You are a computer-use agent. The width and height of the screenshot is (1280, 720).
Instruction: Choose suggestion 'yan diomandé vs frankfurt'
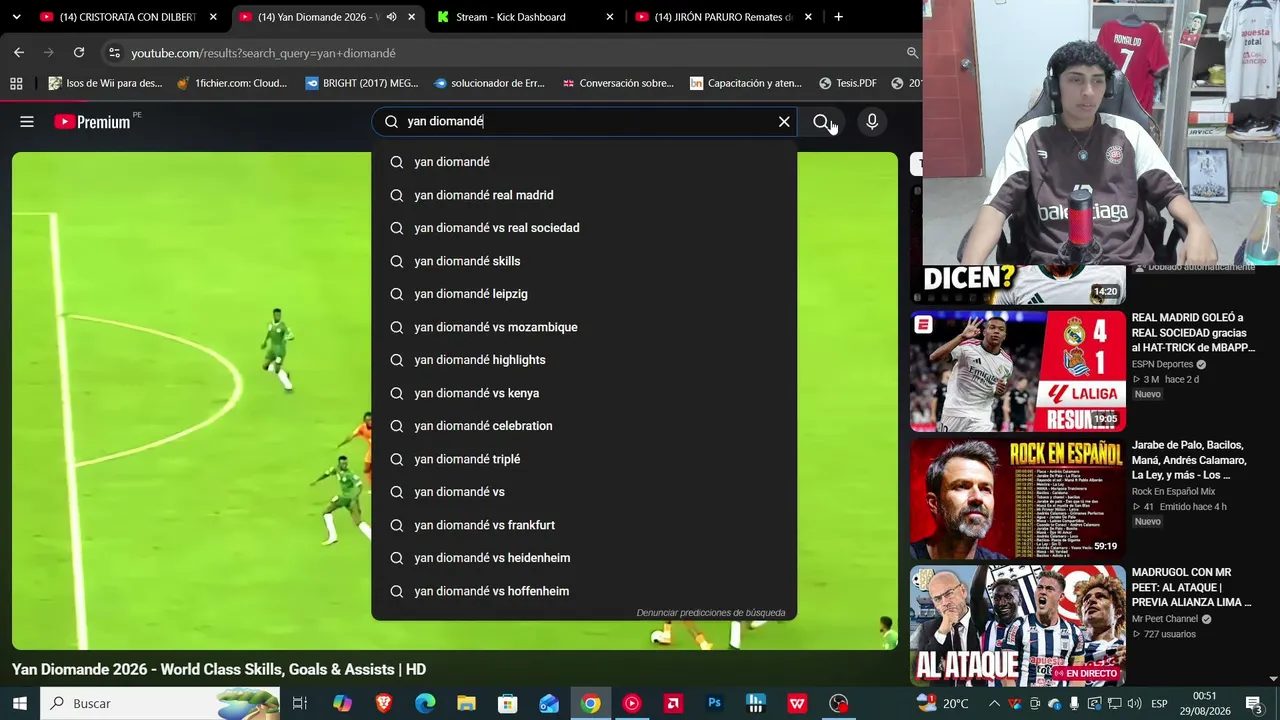click(x=584, y=525)
